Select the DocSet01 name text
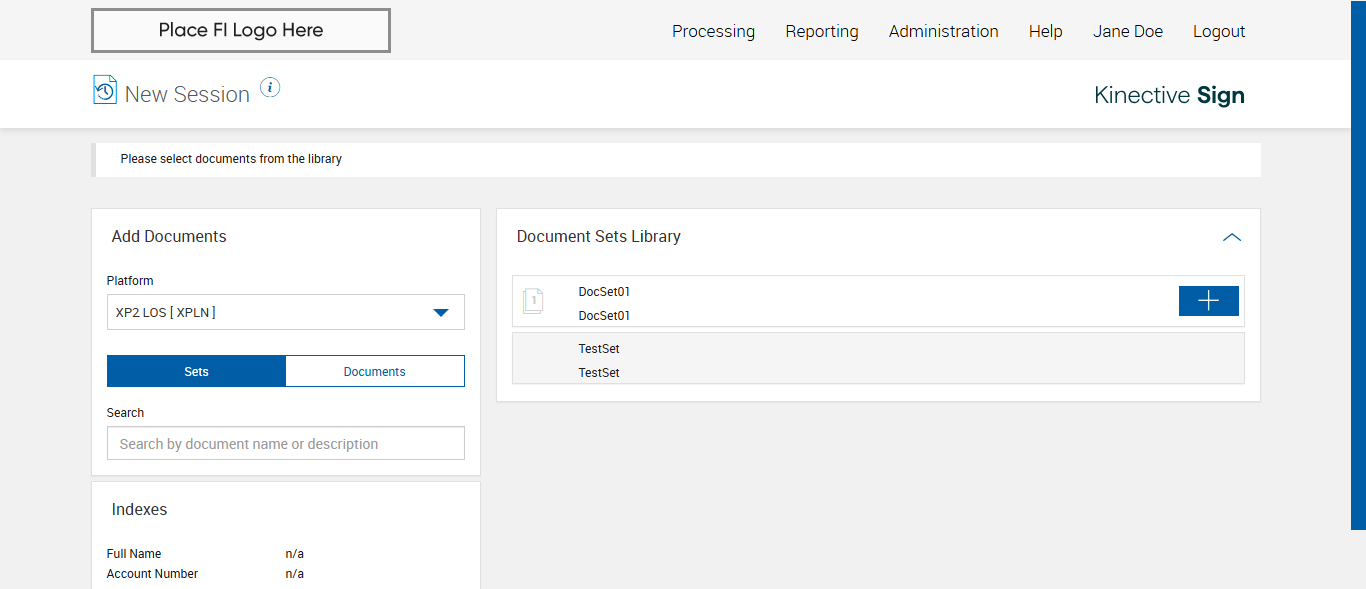This screenshot has width=1366, height=589. tap(604, 292)
